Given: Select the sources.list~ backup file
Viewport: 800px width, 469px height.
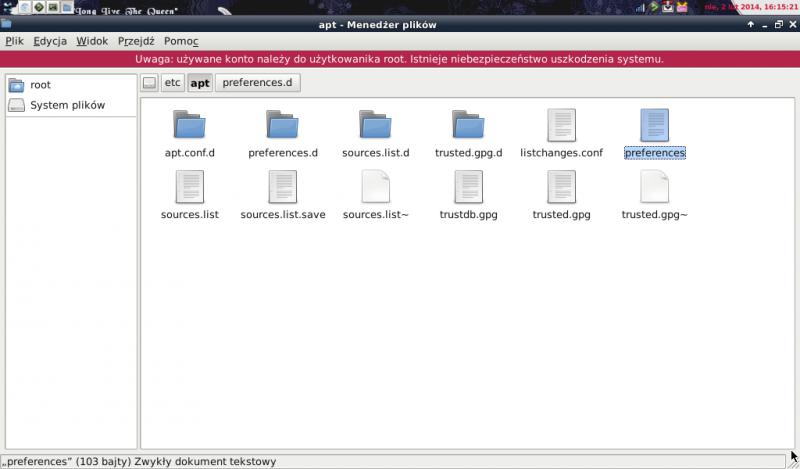Looking at the screenshot, I should (x=375, y=188).
